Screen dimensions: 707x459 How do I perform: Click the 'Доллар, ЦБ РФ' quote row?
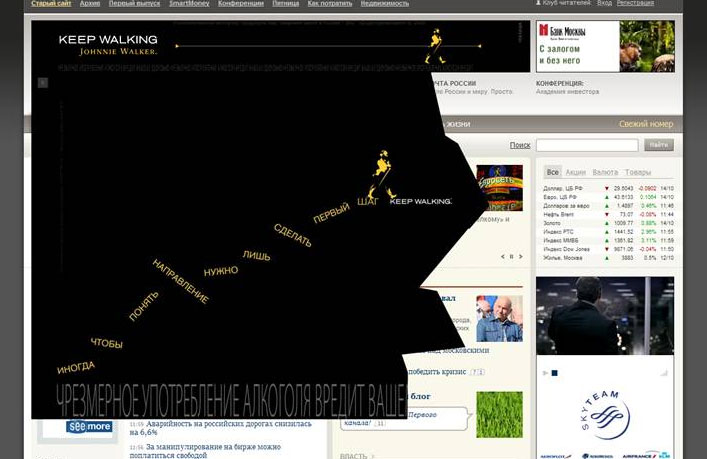[608, 188]
